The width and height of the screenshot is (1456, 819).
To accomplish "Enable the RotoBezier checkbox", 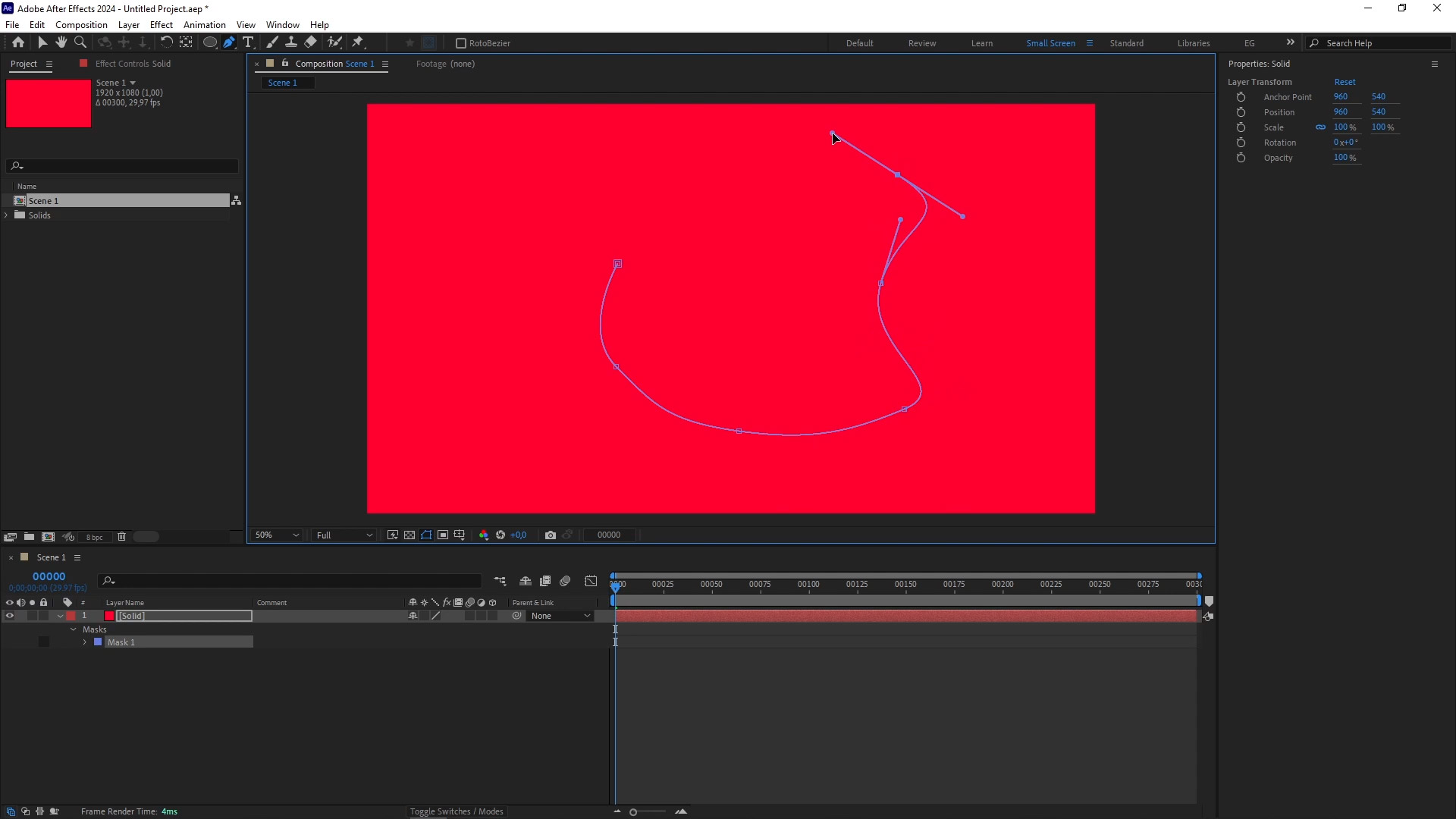I will [x=460, y=43].
